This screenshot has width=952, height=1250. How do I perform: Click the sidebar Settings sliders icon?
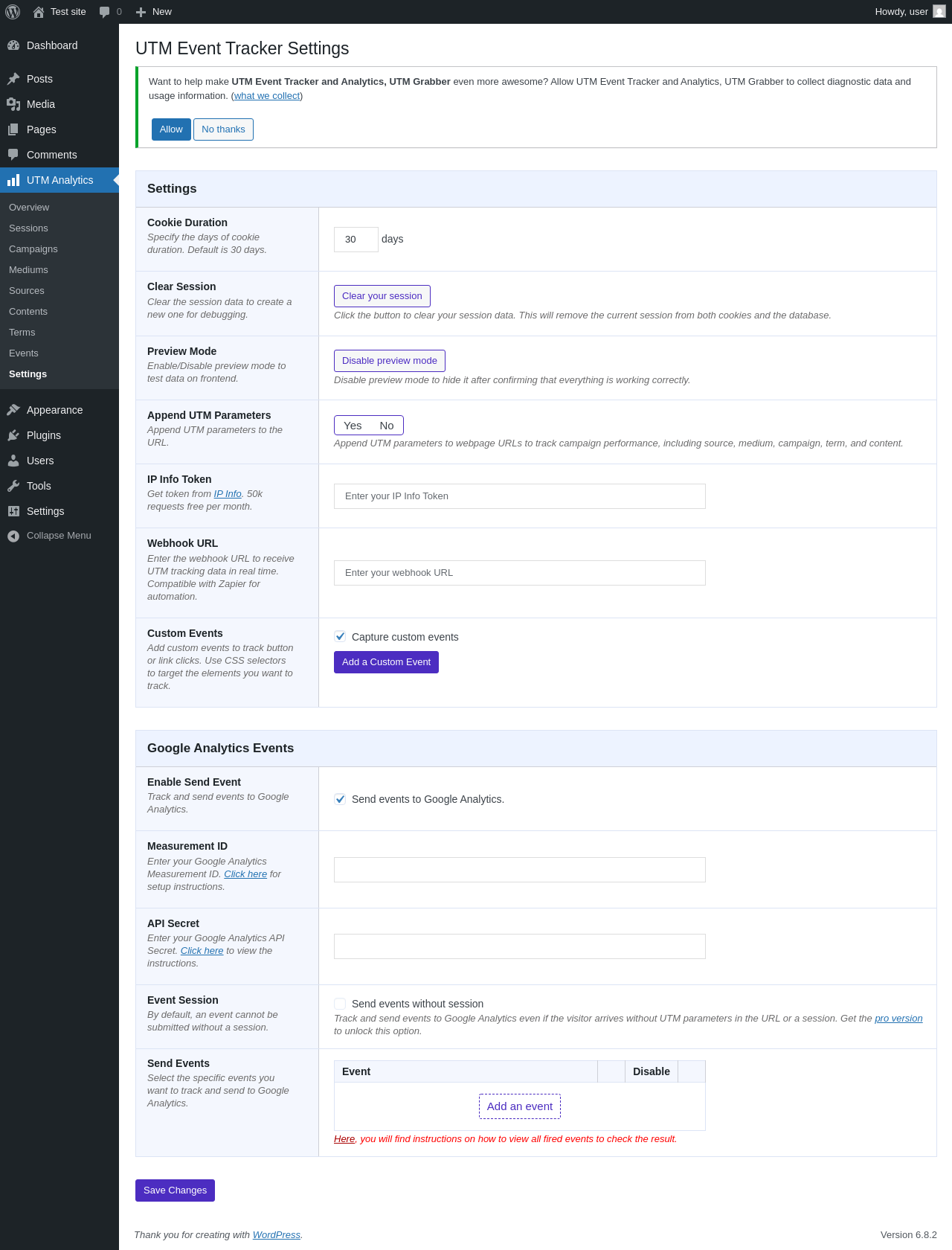point(13,511)
